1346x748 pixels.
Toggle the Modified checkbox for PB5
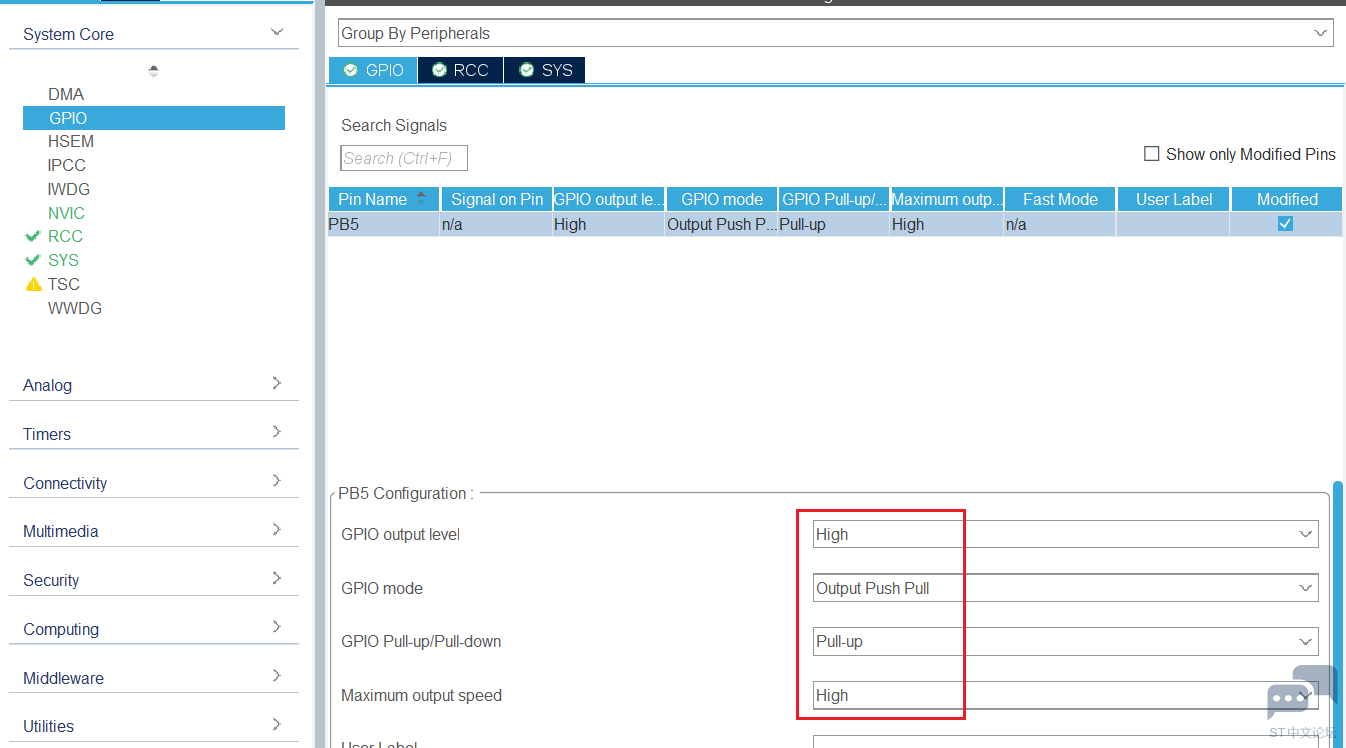click(x=1286, y=224)
